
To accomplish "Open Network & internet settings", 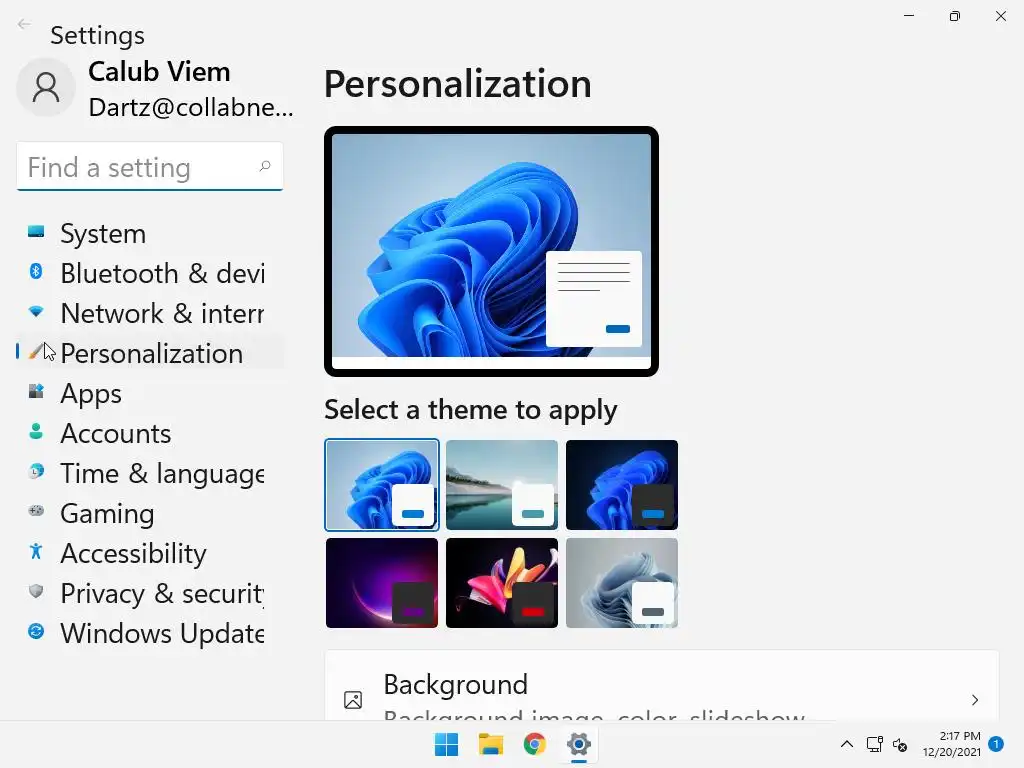I will [150, 313].
